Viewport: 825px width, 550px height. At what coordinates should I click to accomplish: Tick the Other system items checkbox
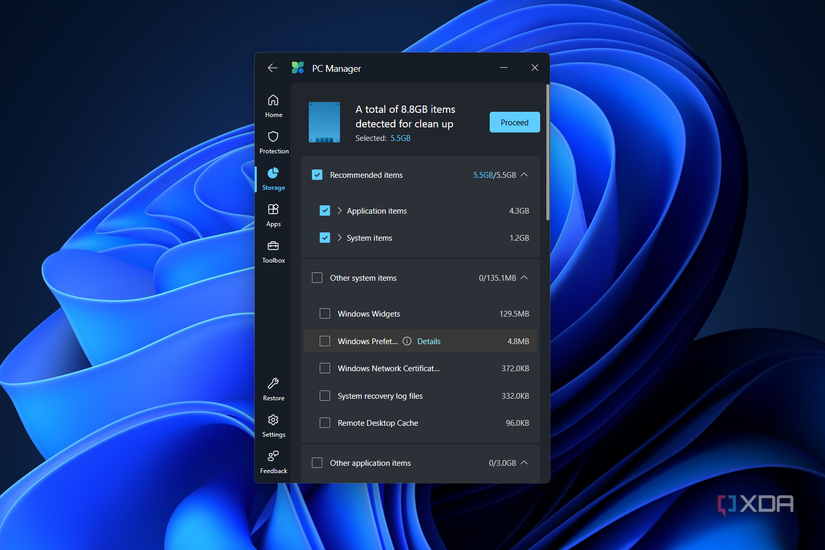coord(317,278)
